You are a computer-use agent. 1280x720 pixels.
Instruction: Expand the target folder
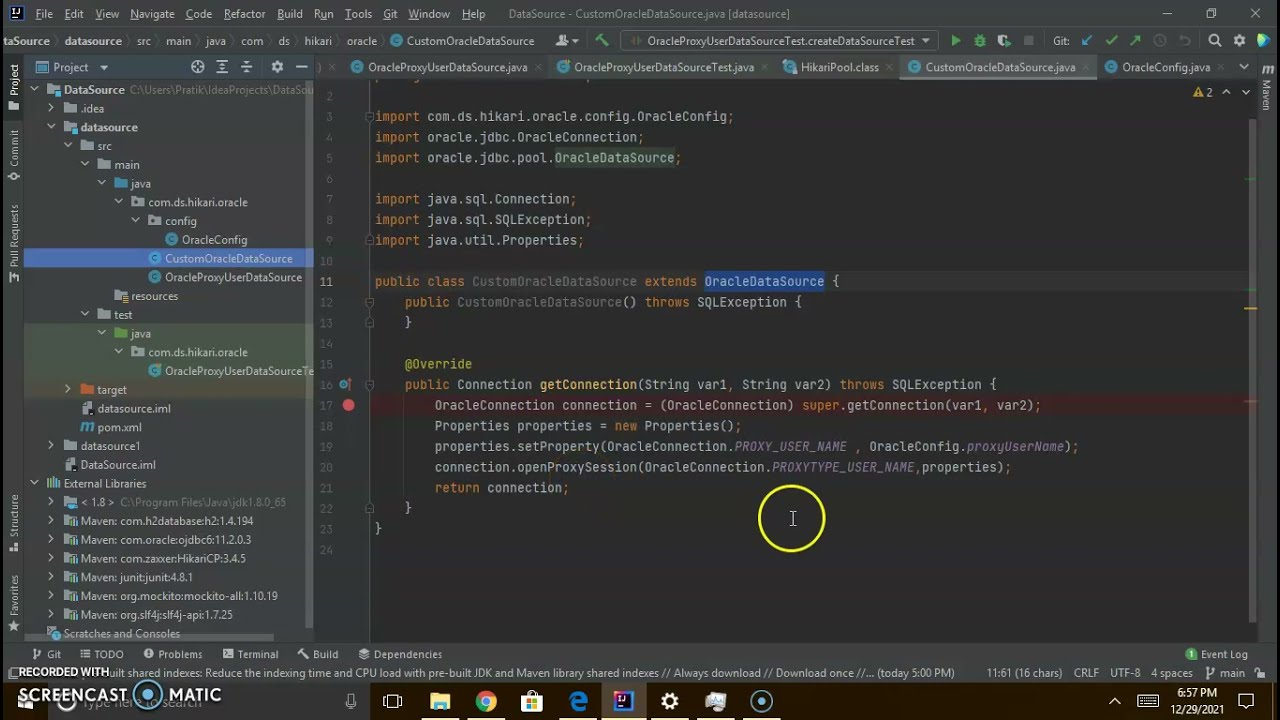click(68, 390)
